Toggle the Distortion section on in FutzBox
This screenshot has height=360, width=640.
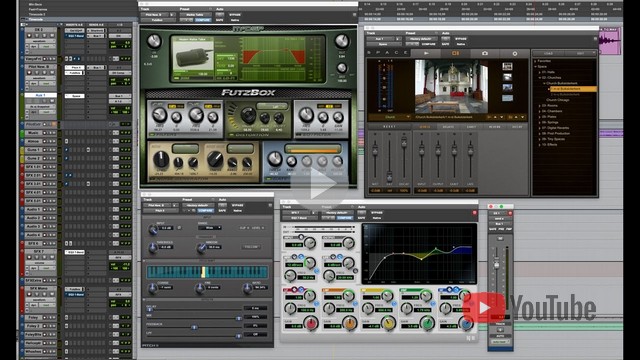pos(231,134)
